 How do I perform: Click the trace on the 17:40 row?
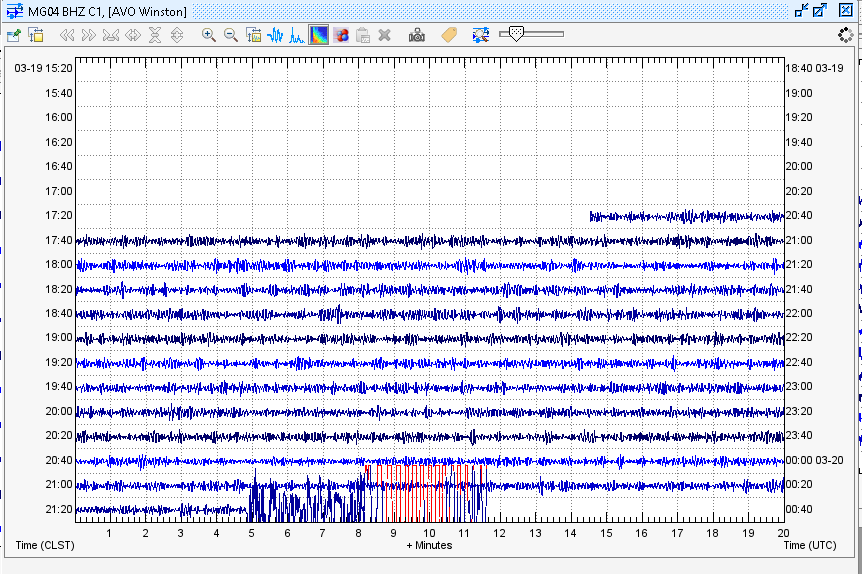430,241
